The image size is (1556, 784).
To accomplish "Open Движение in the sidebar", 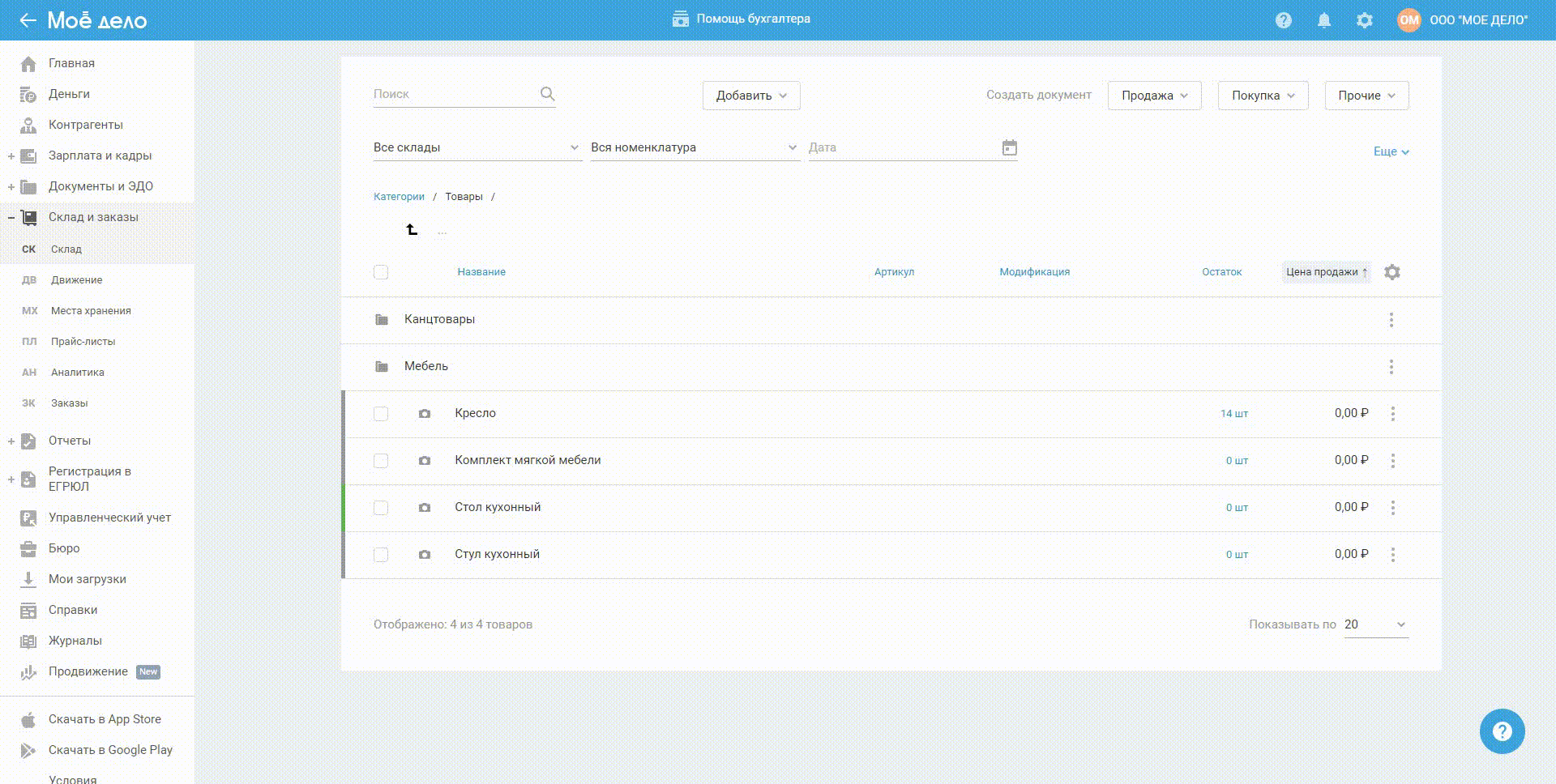I will [76, 280].
